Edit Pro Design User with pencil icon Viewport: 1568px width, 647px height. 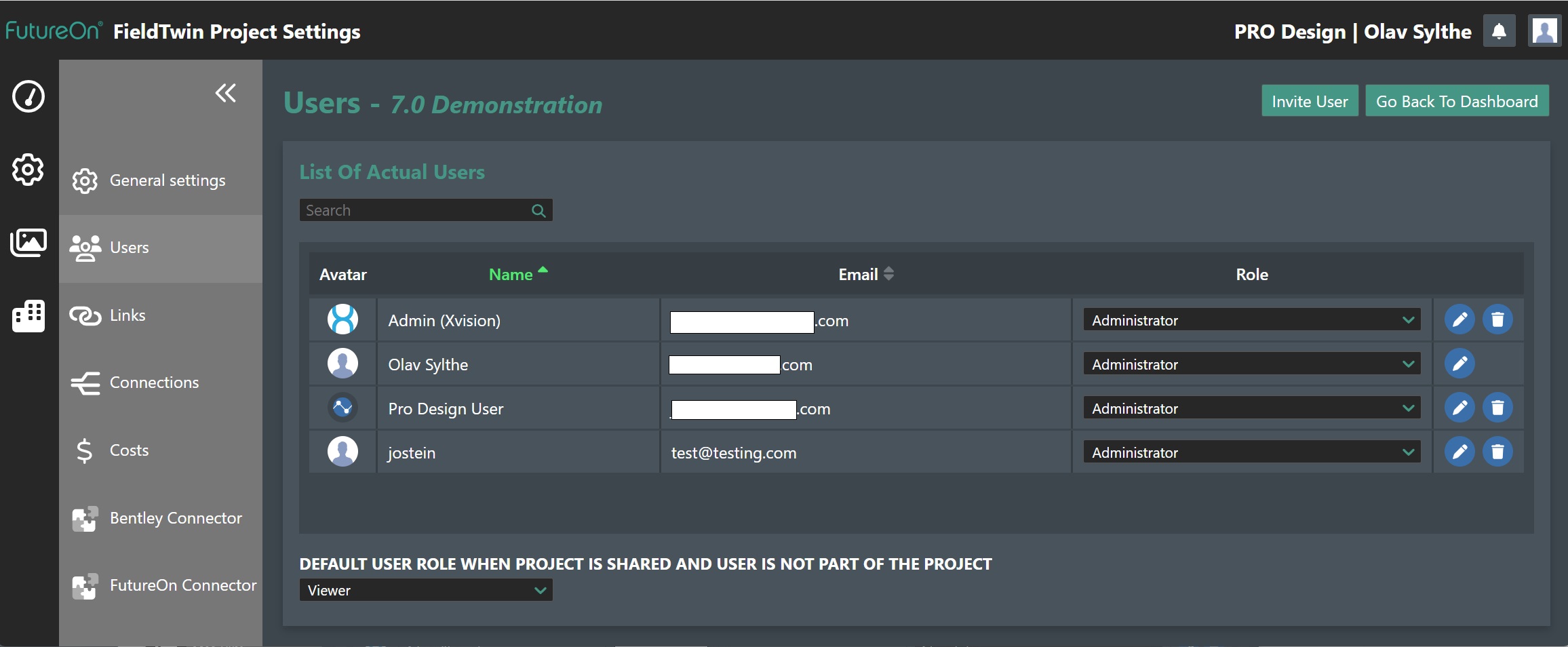(x=1459, y=408)
